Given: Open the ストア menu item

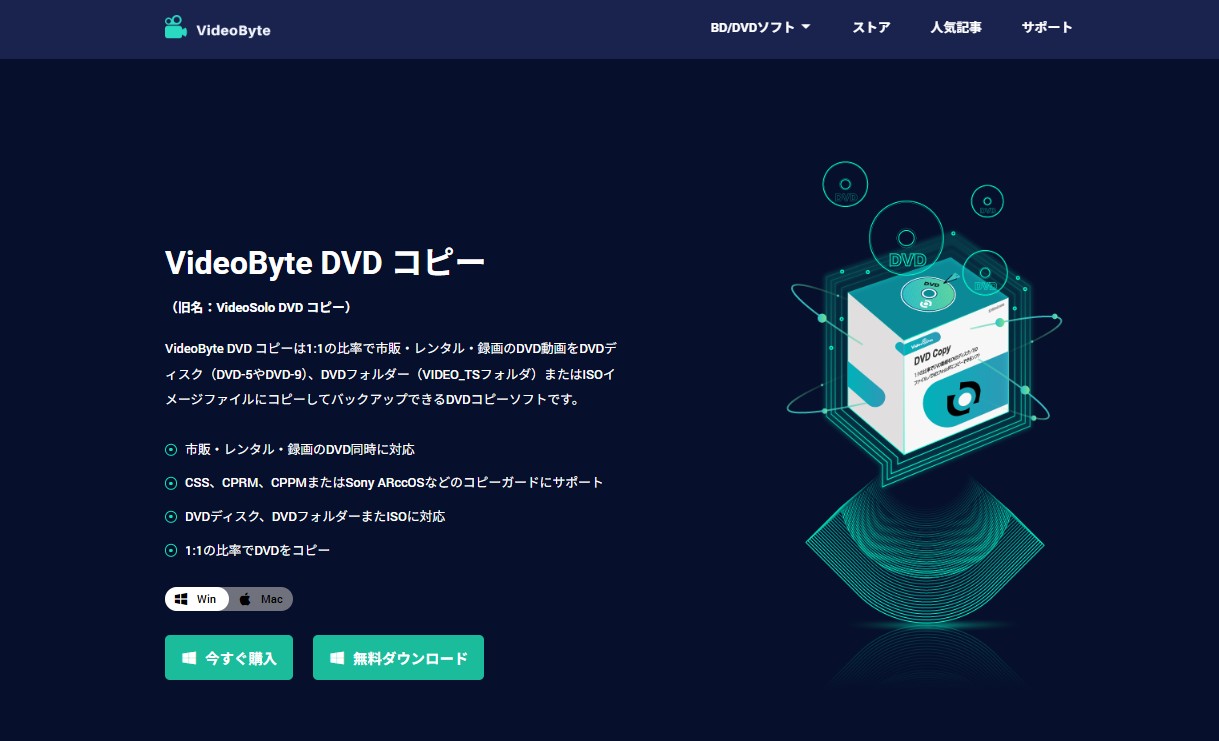Looking at the screenshot, I should coord(871,28).
